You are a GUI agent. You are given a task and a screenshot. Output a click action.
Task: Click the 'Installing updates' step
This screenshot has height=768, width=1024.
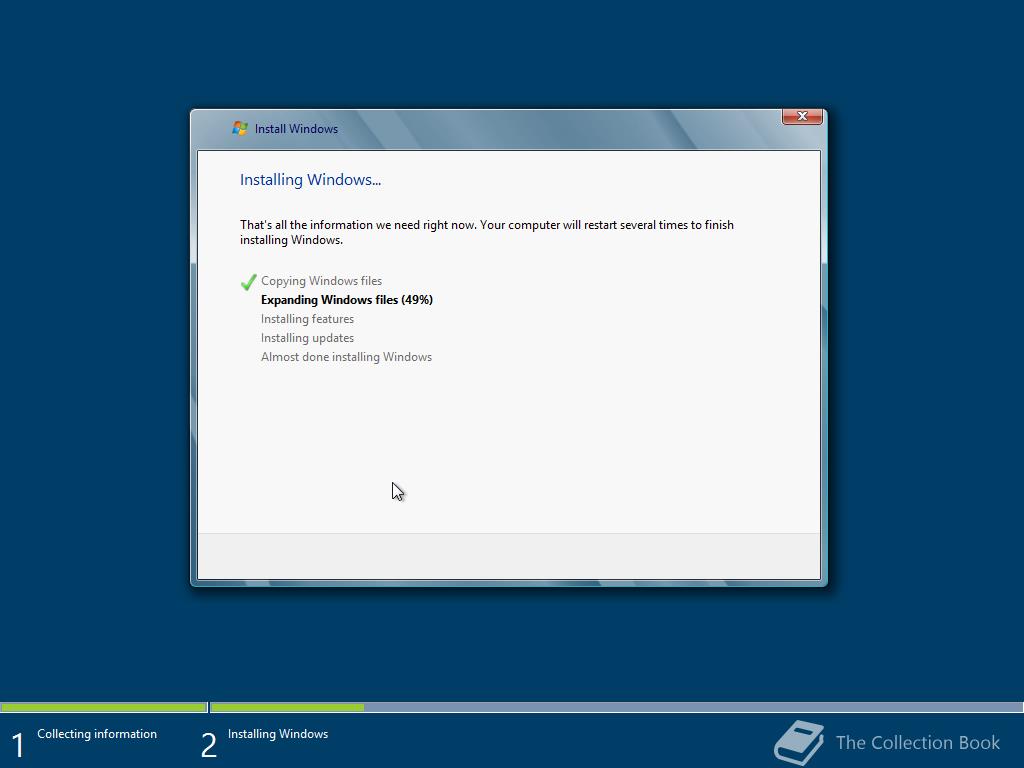[x=307, y=338]
